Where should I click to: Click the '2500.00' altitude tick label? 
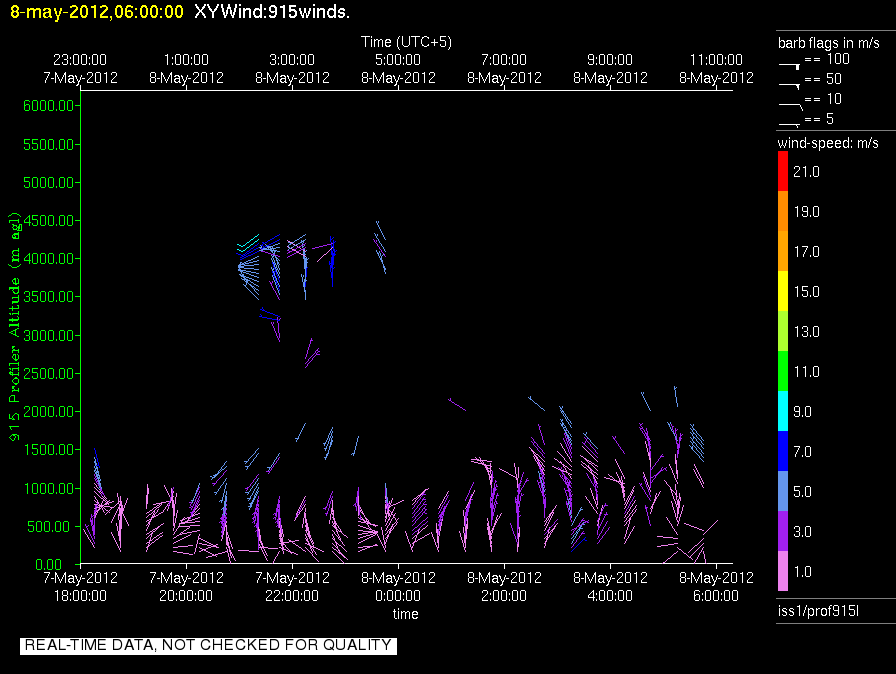click(x=49, y=374)
